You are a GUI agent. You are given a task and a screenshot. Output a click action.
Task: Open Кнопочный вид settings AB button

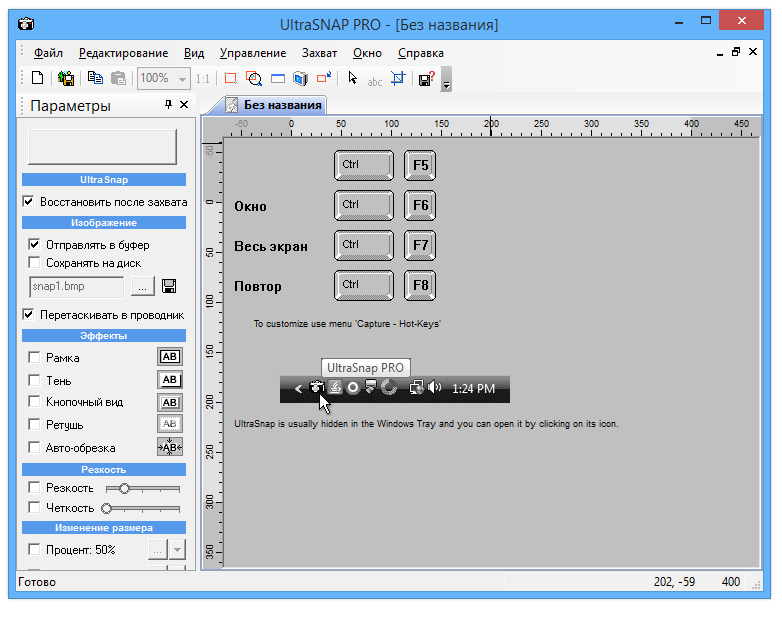(x=170, y=403)
